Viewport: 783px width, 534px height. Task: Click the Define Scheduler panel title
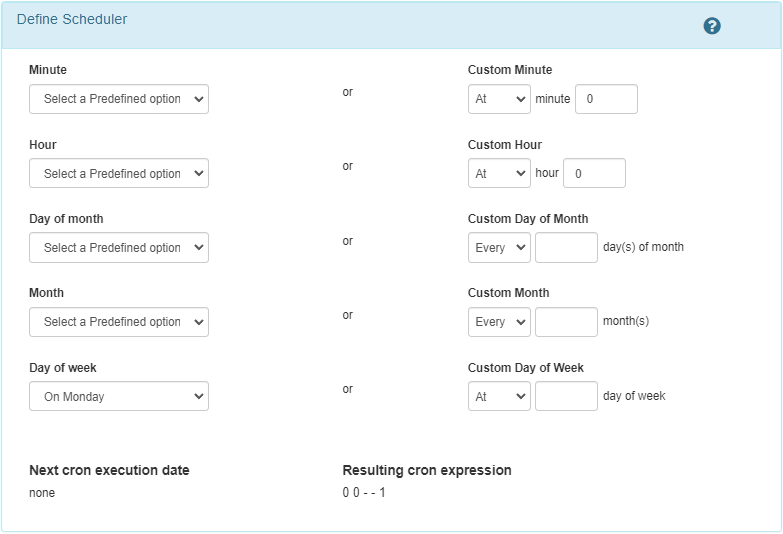tap(72, 19)
